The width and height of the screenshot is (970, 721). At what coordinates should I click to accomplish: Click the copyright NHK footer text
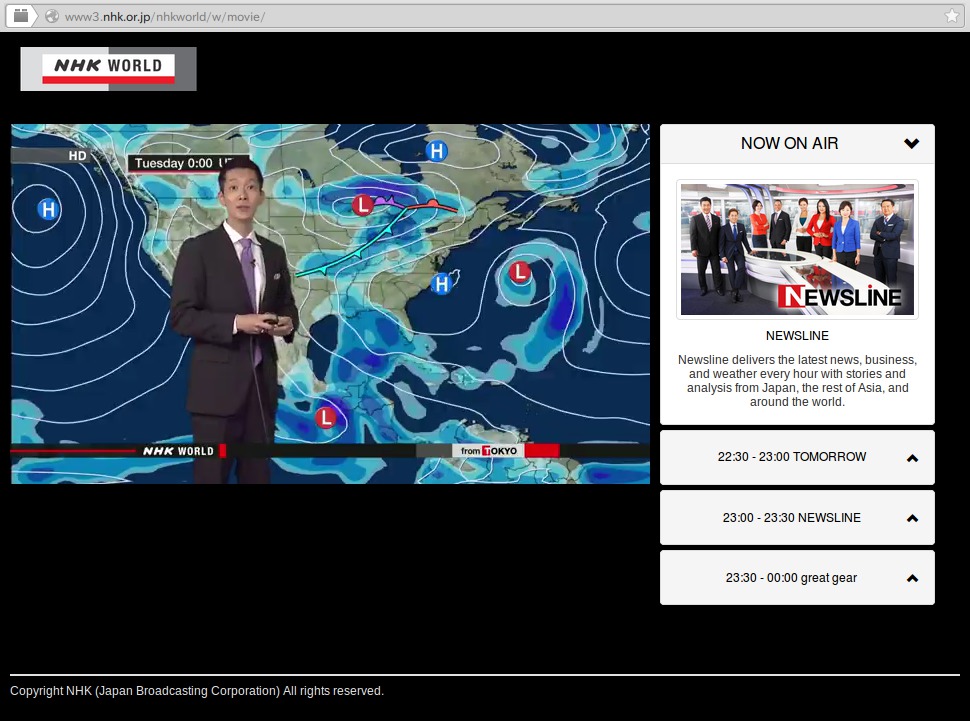(197, 691)
